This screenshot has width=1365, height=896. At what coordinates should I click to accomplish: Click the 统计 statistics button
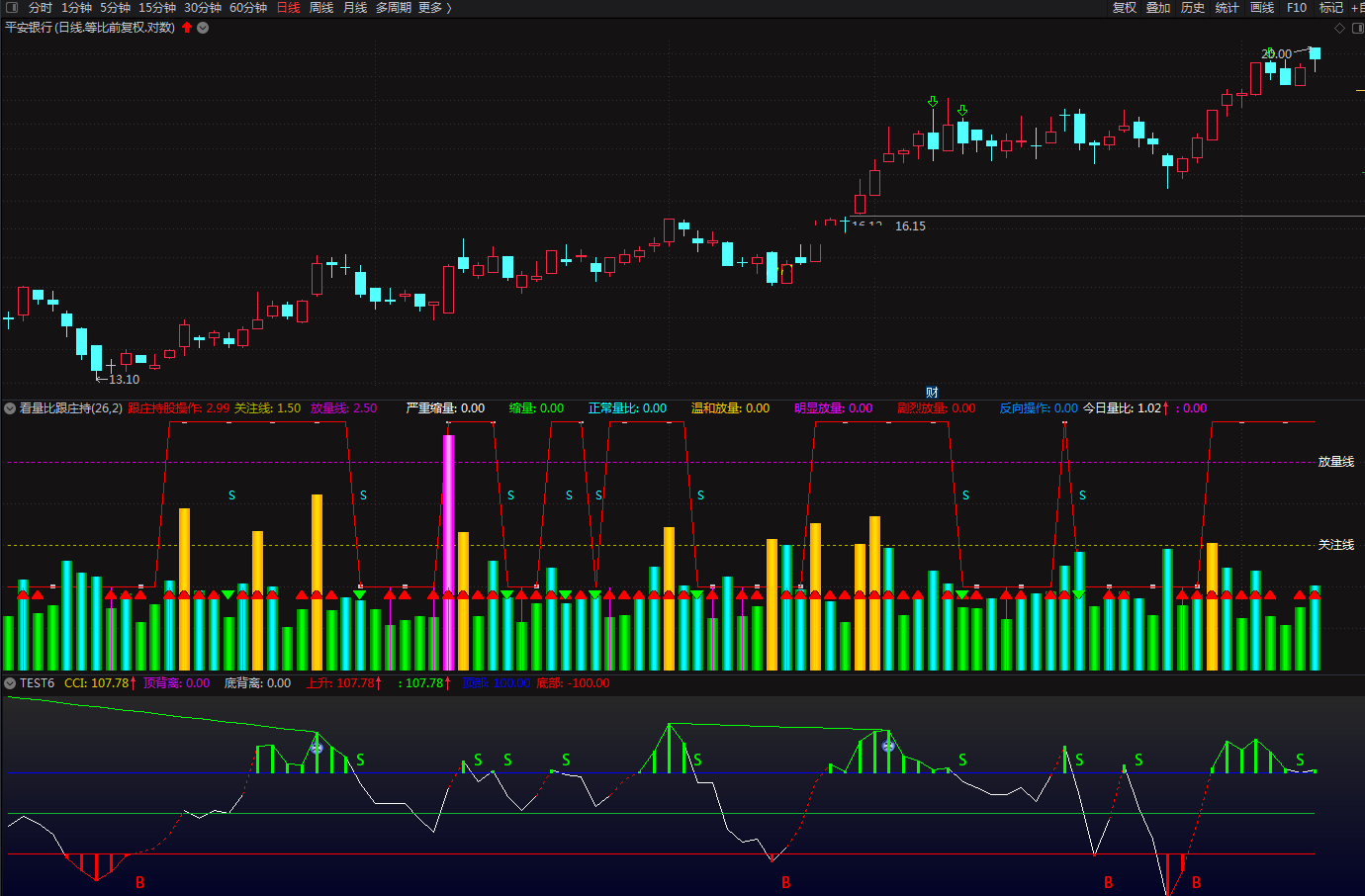pyautogui.click(x=1228, y=8)
